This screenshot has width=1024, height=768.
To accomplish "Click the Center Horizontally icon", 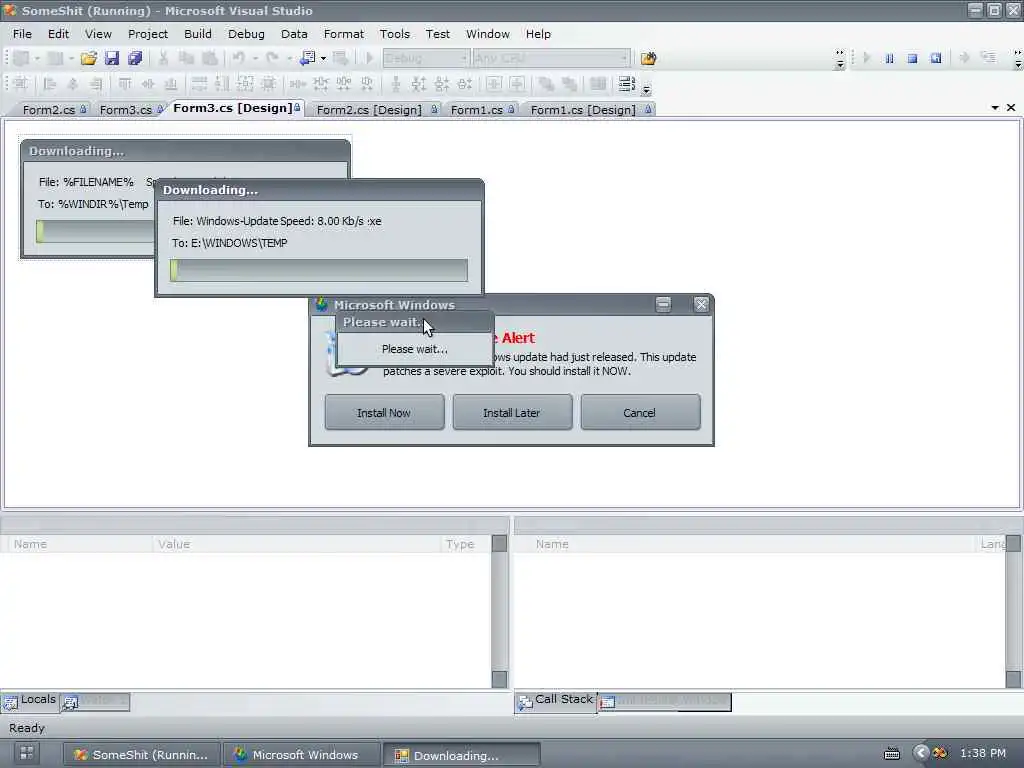I will (x=494, y=84).
